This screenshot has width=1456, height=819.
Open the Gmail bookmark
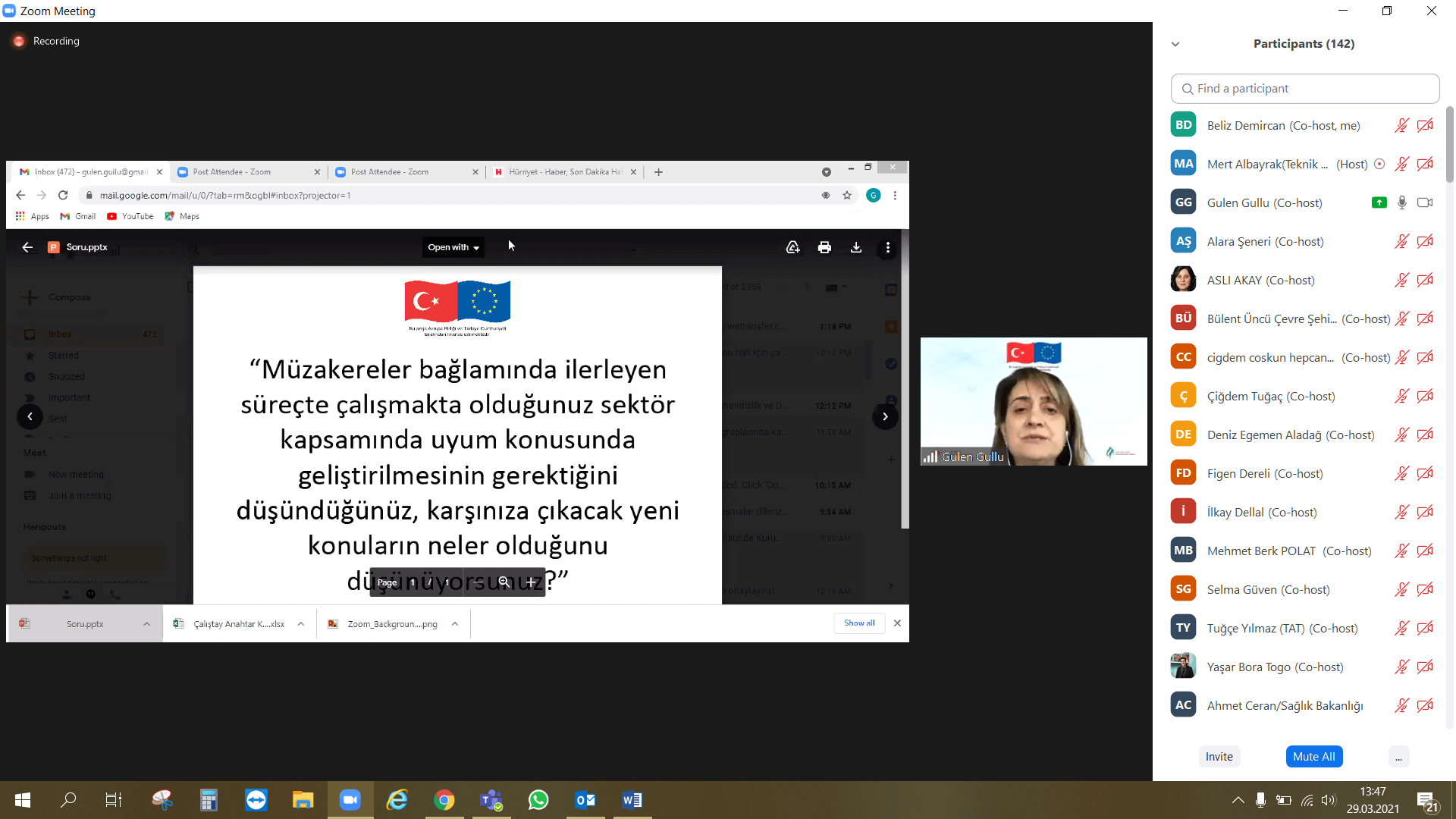78,216
